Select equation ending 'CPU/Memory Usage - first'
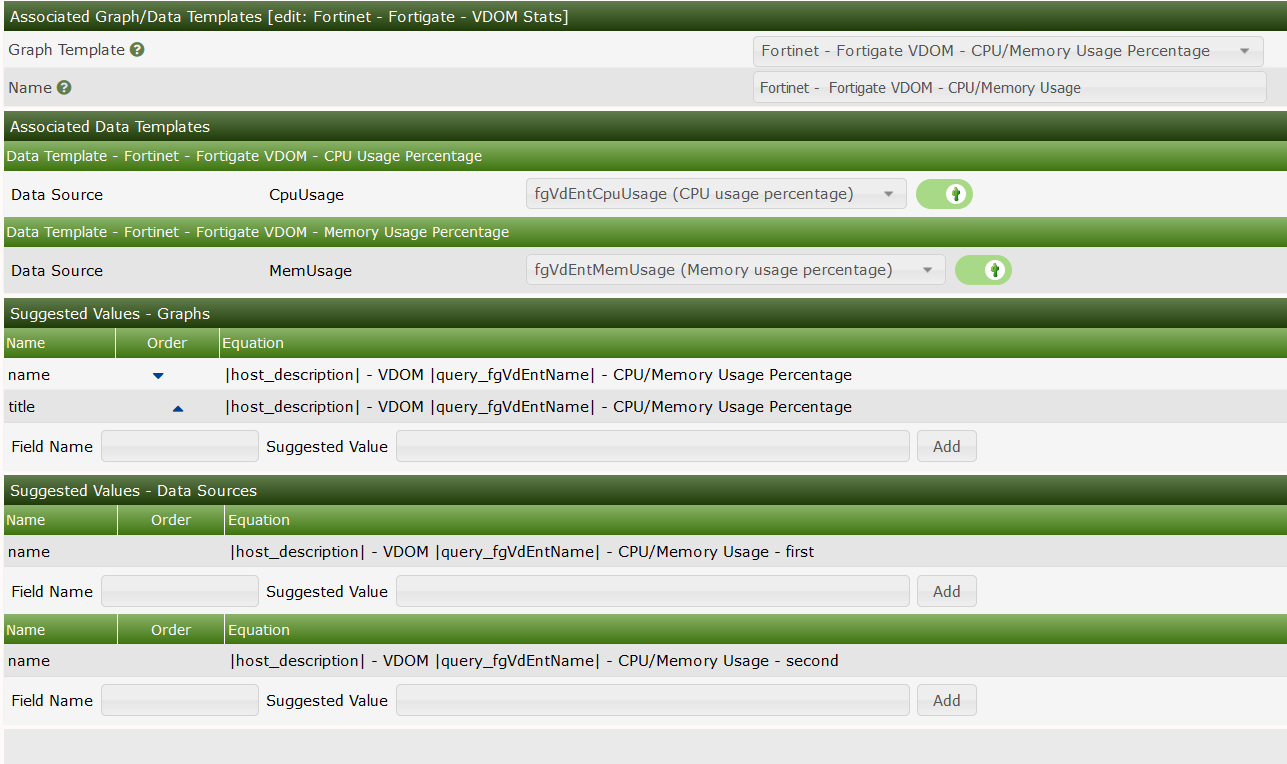 pyautogui.click(x=523, y=552)
